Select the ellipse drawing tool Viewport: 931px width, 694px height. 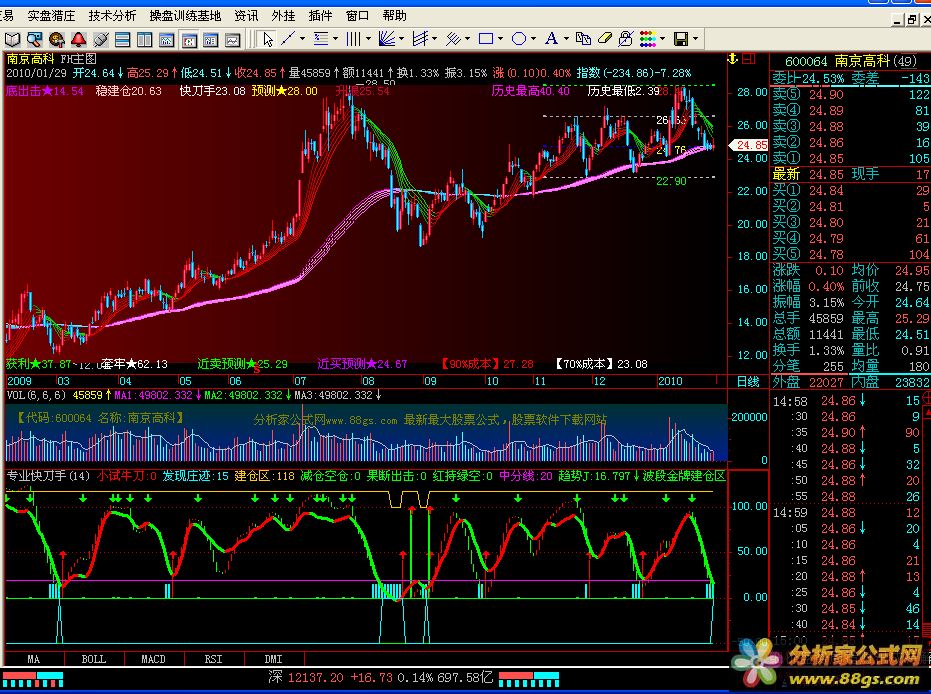(x=519, y=39)
